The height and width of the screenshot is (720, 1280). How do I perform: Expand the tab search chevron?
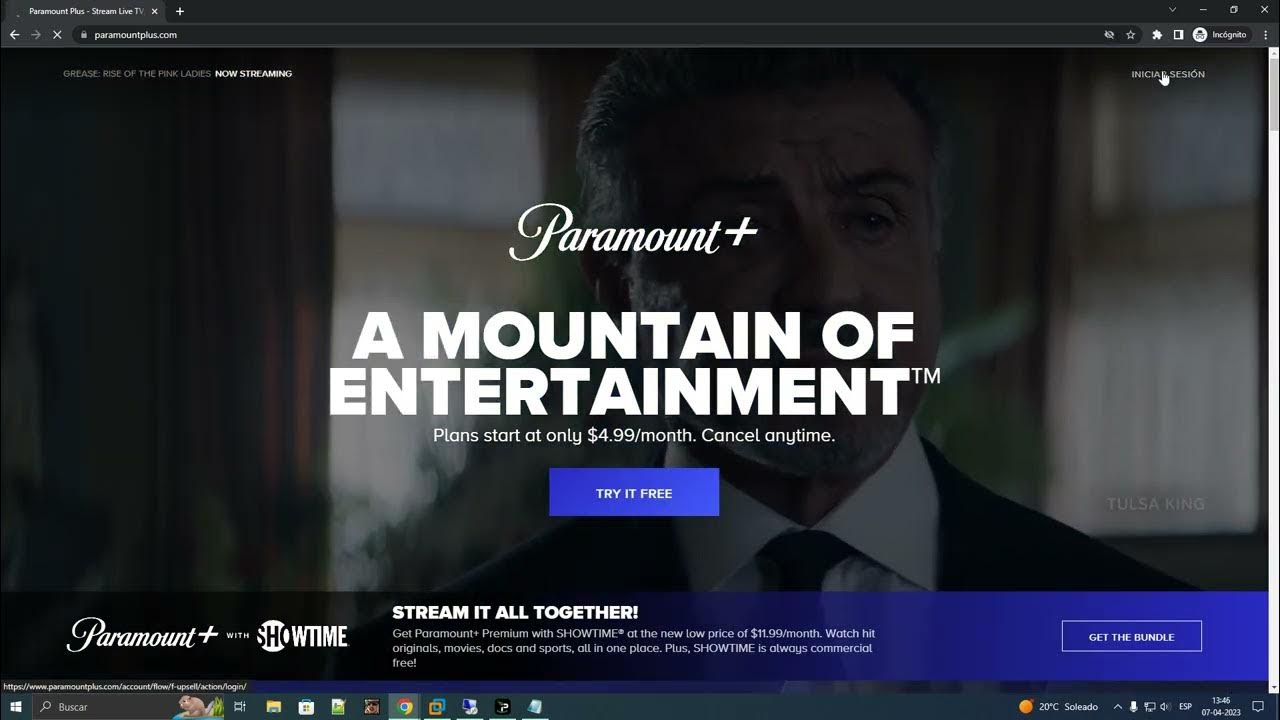pyautogui.click(x=1173, y=10)
